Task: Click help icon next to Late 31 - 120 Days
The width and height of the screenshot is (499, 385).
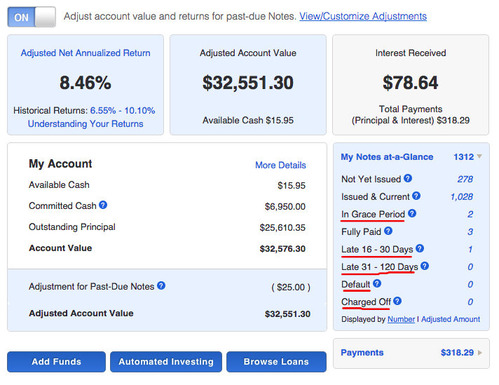Action: 424,266
